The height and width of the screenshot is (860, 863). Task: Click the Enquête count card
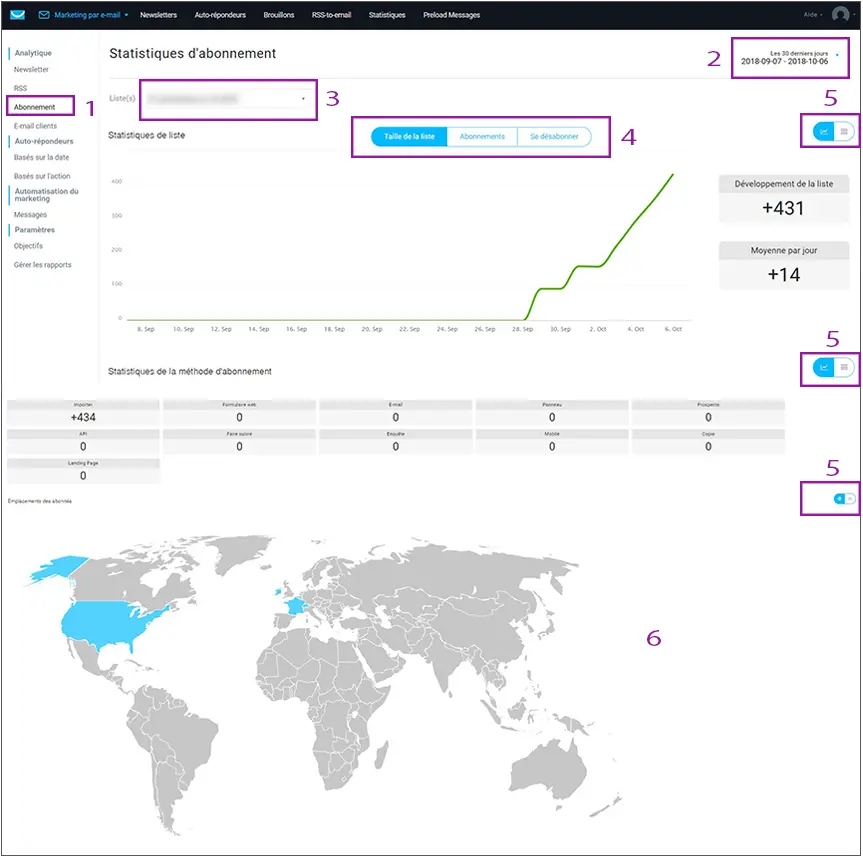click(396, 442)
